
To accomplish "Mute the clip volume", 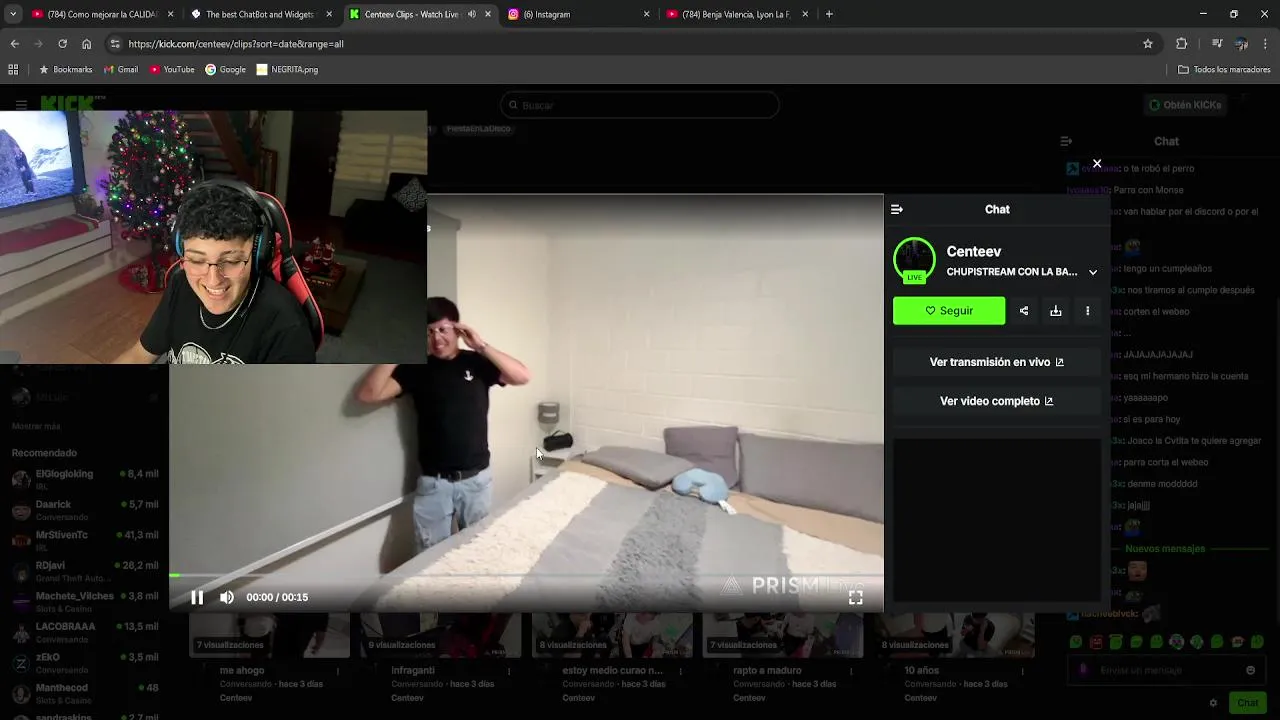I will 227,597.
